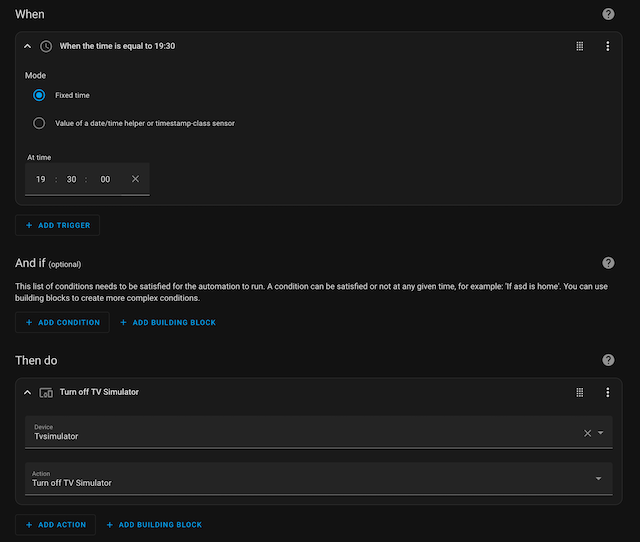The image size is (640, 542).
Task: Click the Add Action button
Action: tap(55, 524)
